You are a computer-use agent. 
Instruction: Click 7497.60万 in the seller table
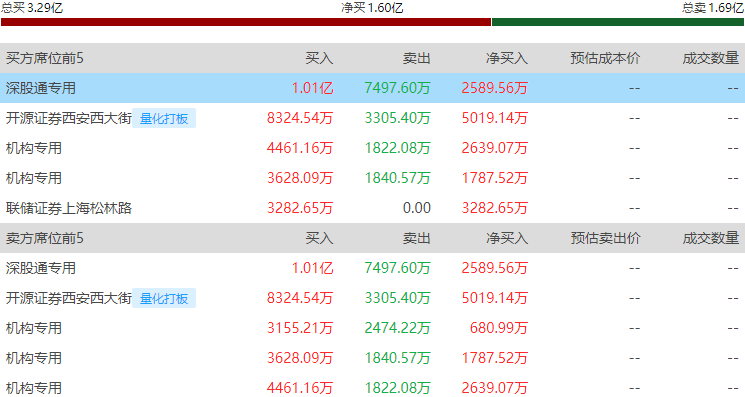click(x=397, y=268)
